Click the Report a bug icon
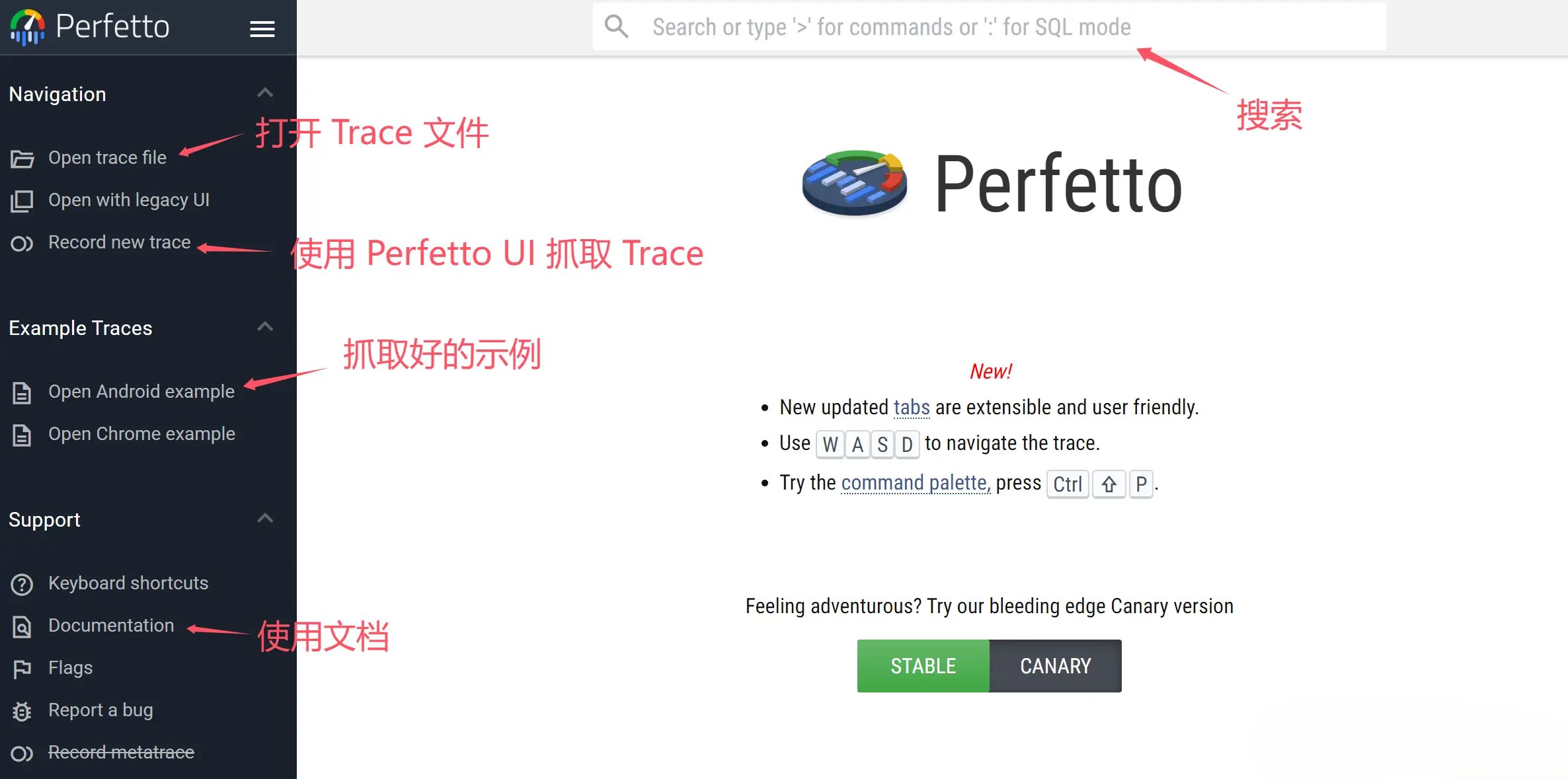1568x779 pixels. click(20, 710)
